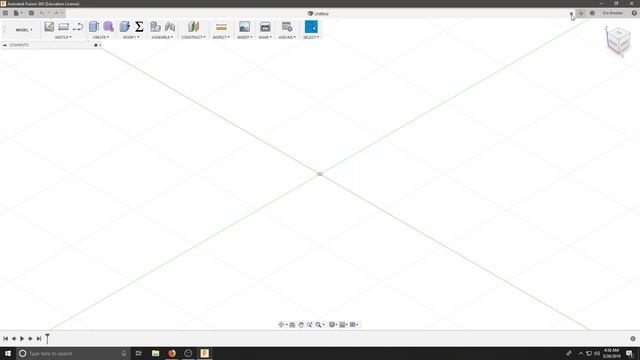Step timeline back one feature
The image size is (640, 360).
tap(14, 338)
